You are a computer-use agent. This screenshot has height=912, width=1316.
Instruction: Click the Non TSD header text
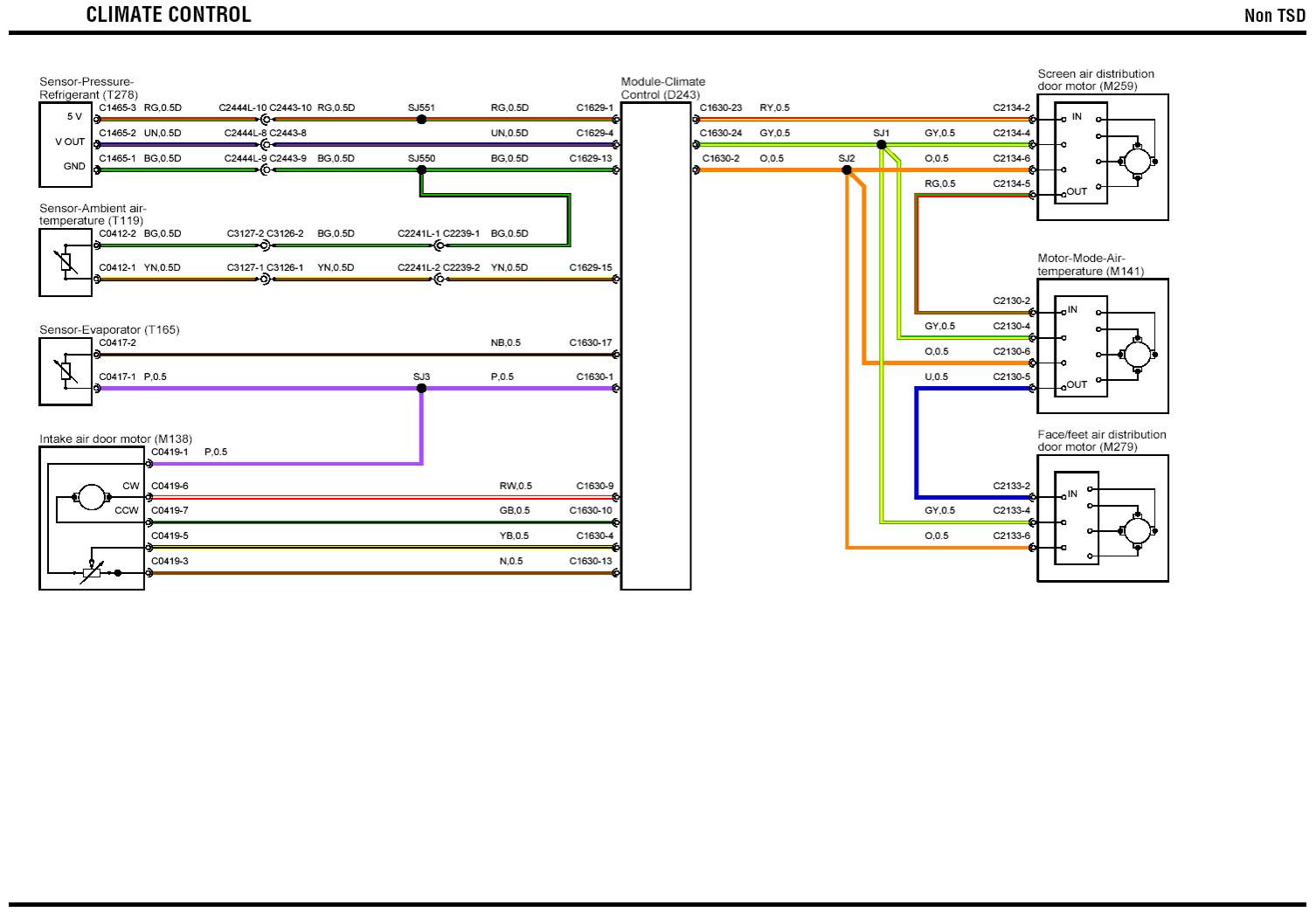pyautogui.click(x=1274, y=16)
